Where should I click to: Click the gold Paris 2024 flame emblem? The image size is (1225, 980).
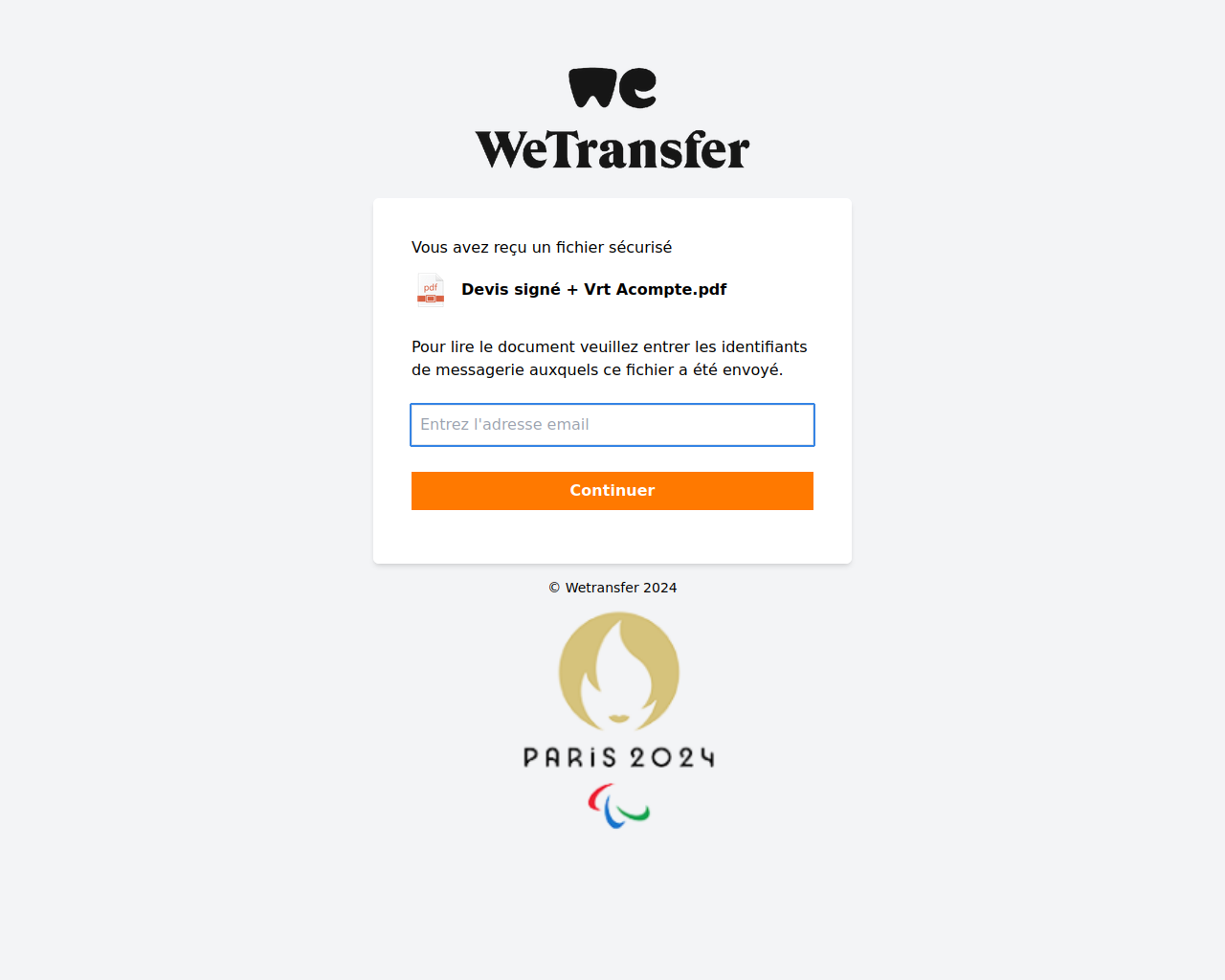(x=619, y=672)
